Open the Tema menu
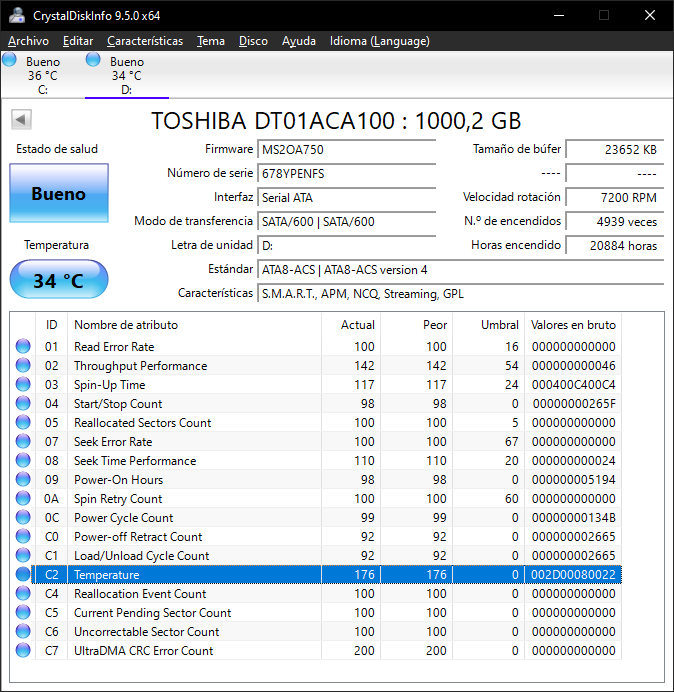This screenshot has width=674, height=692. [211, 41]
